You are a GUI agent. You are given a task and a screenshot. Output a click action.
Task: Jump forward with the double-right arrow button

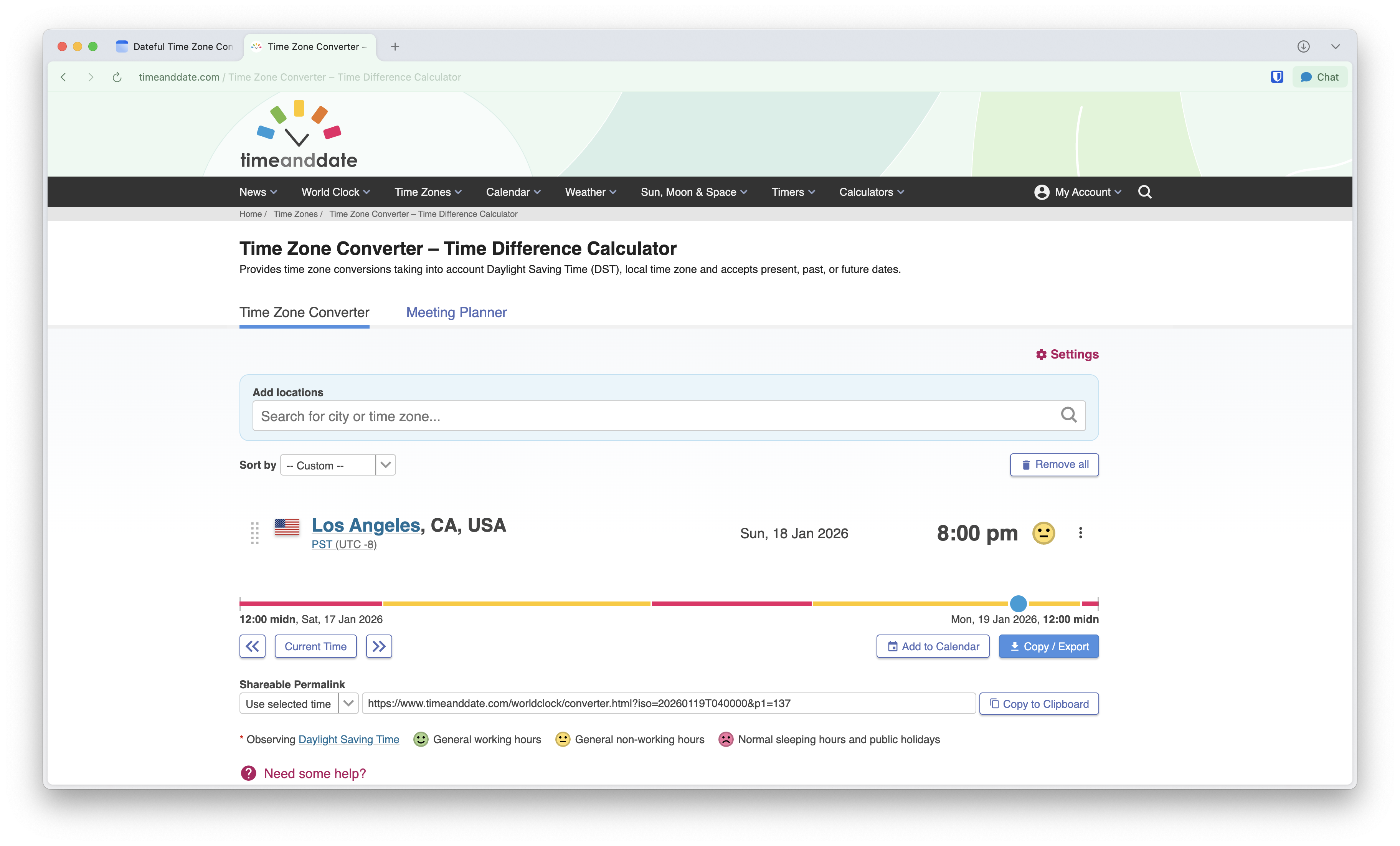click(379, 646)
